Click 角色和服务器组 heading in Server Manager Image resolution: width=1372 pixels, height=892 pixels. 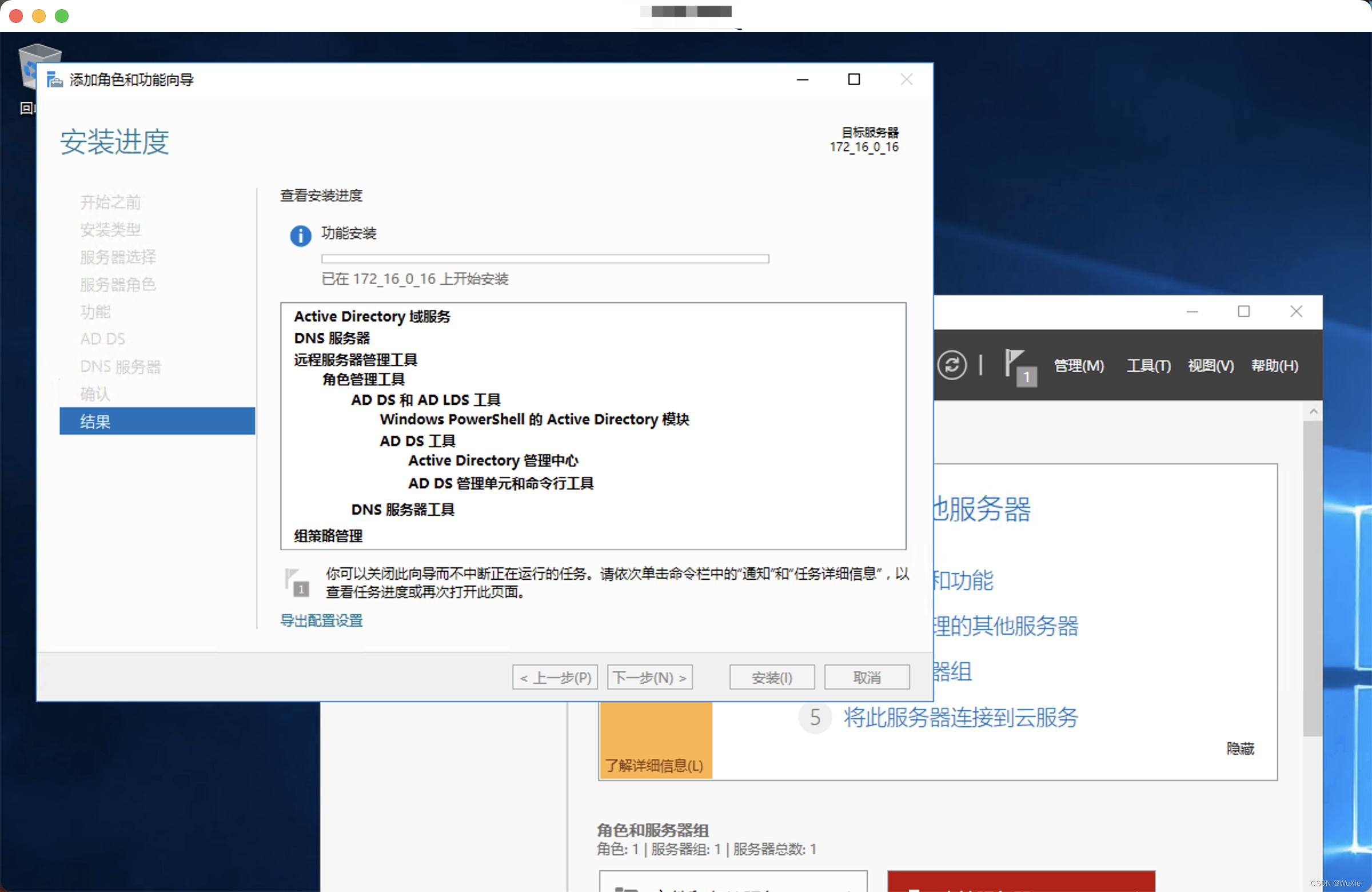coord(652,830)
